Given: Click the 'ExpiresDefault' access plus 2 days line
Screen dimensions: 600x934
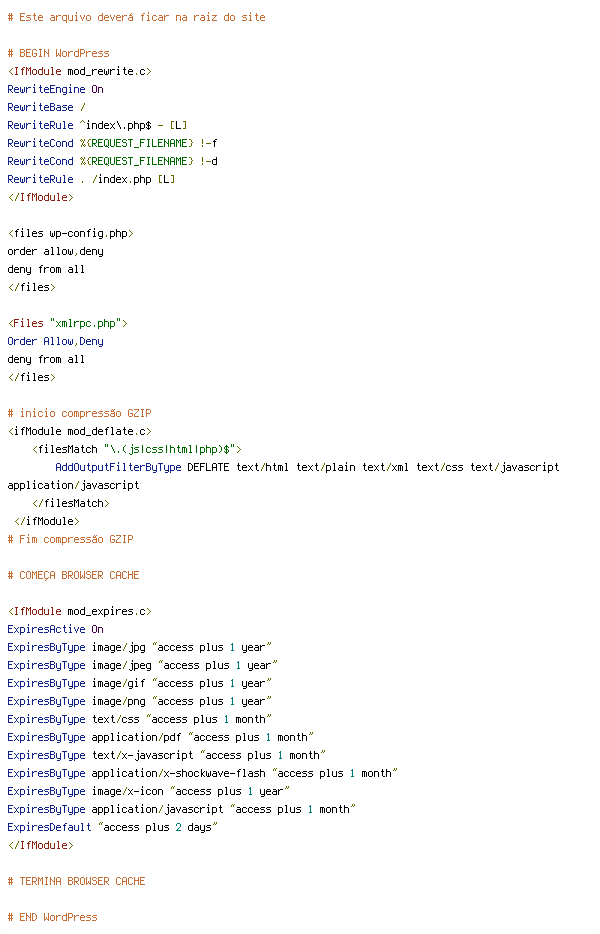Looking at the screenshot, I should pos(113,827).
